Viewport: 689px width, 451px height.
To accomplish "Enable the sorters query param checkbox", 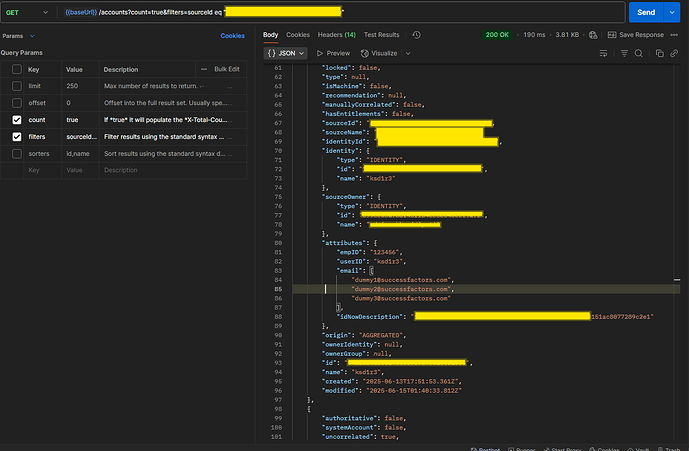I will tap(17, 154).
